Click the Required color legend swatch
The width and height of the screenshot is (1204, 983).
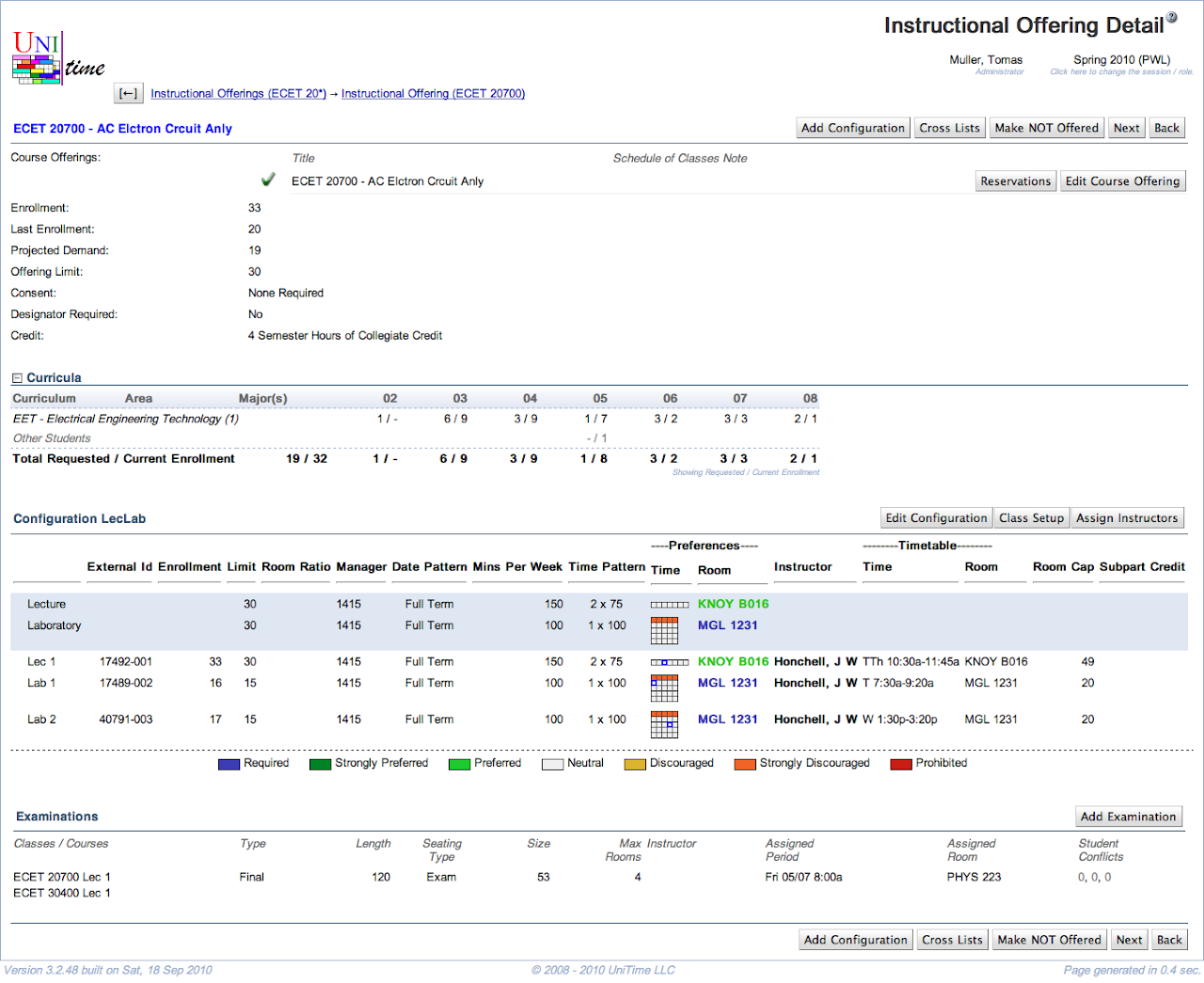229,764
